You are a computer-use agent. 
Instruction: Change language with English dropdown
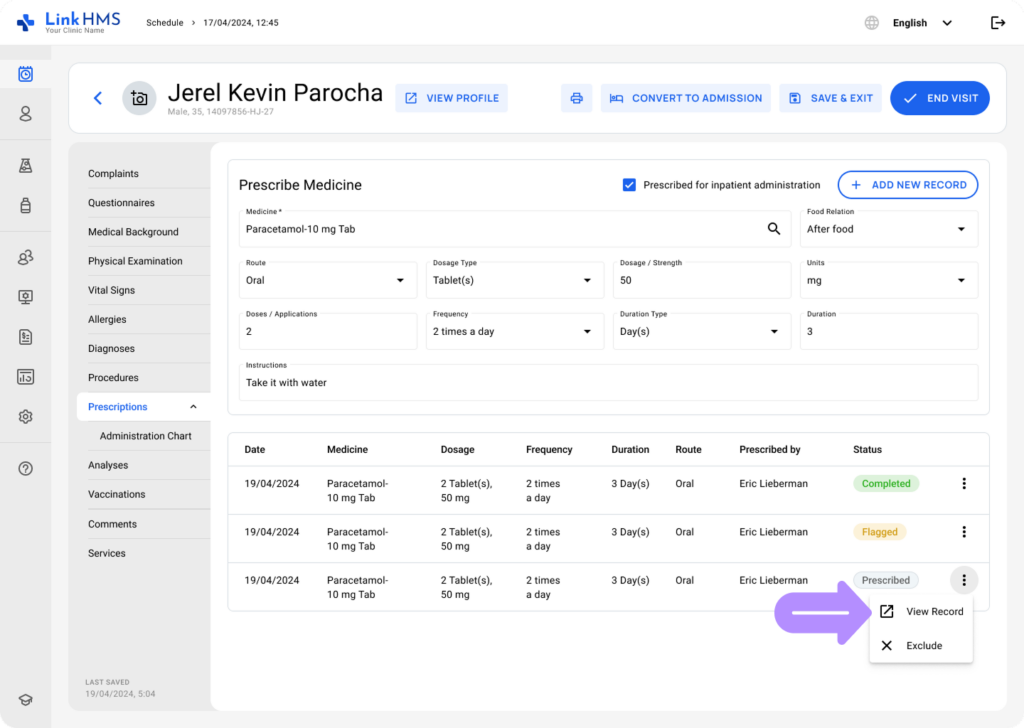[921, 23]
